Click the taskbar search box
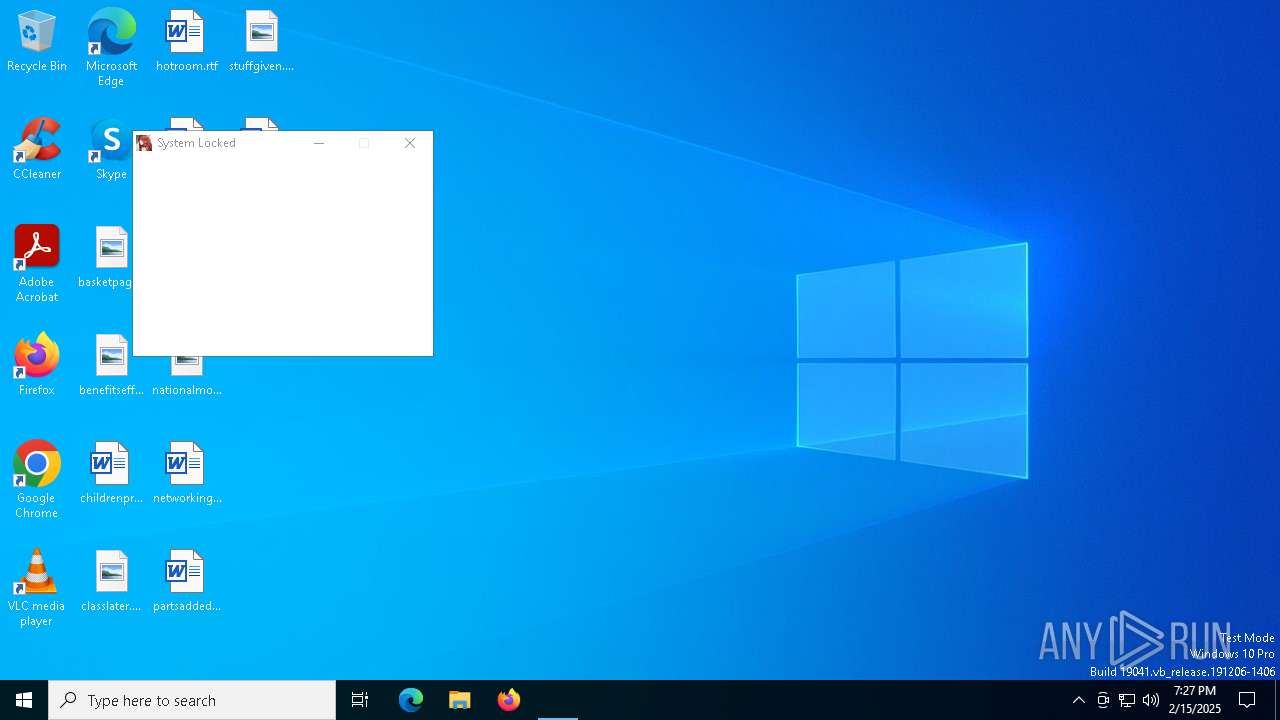This screenshot has width=1280, height=720. pyautogui.click(x=192, y=700)
